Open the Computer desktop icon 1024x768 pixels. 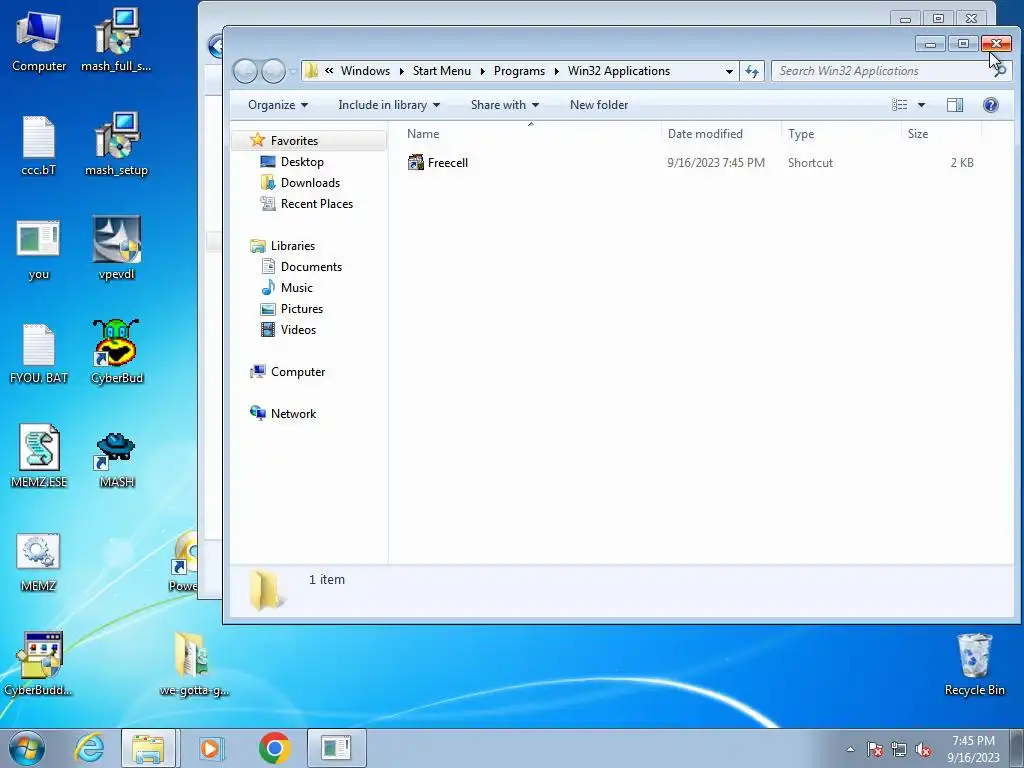(x=39, y=40)
